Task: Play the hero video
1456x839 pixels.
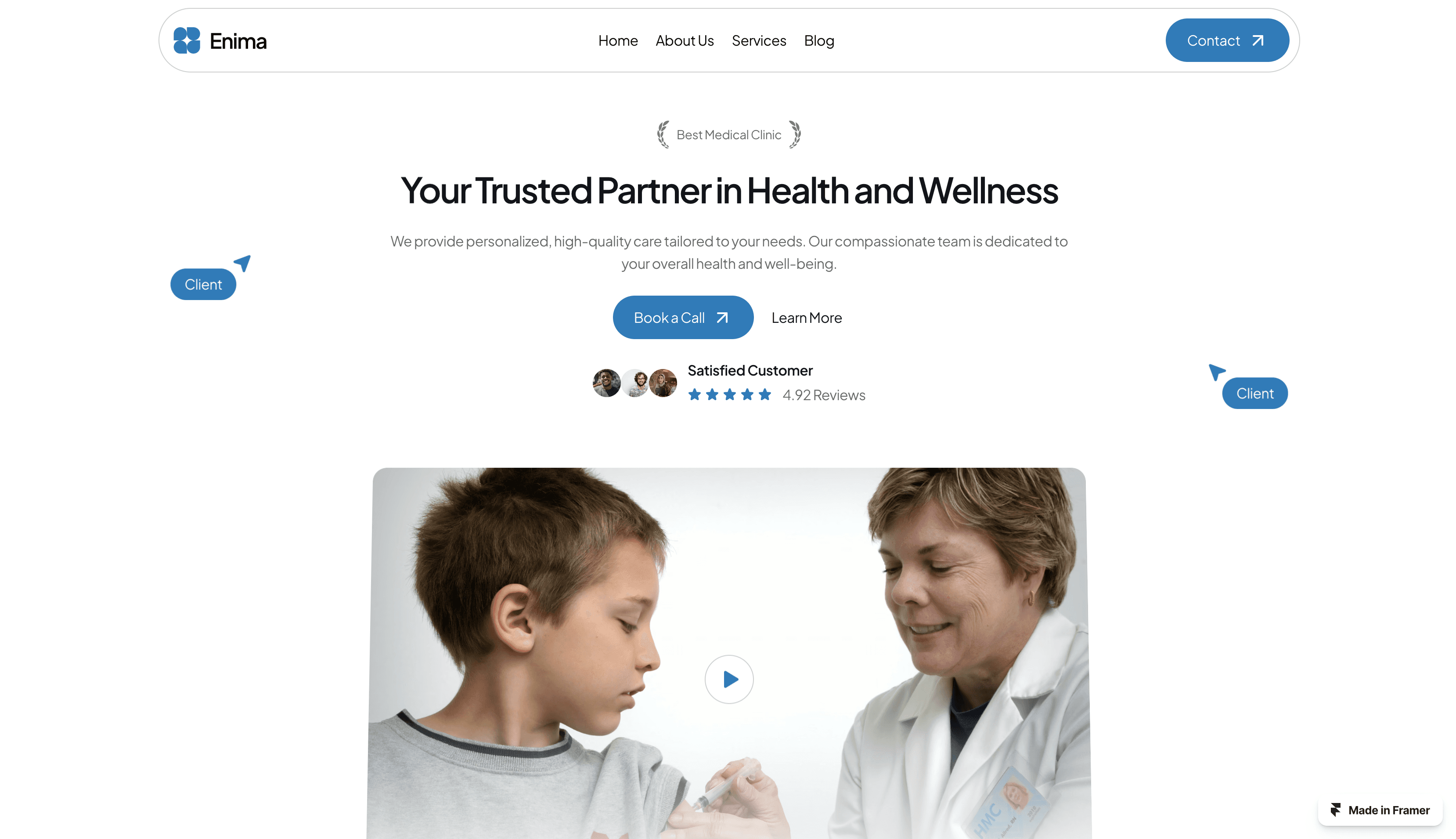Action: point(729,680)
